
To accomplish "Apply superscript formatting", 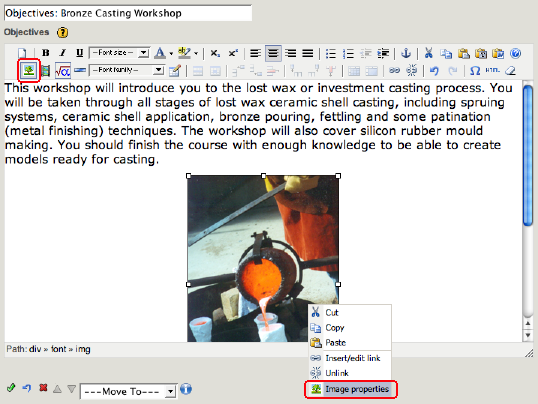I will click(x=233, y=54).
